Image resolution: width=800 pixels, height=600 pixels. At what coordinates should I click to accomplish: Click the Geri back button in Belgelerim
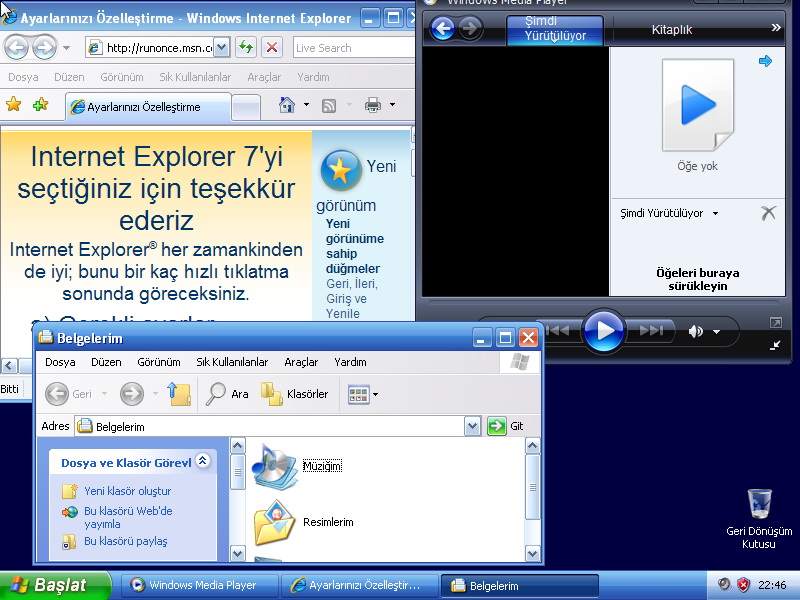[69, 394]
